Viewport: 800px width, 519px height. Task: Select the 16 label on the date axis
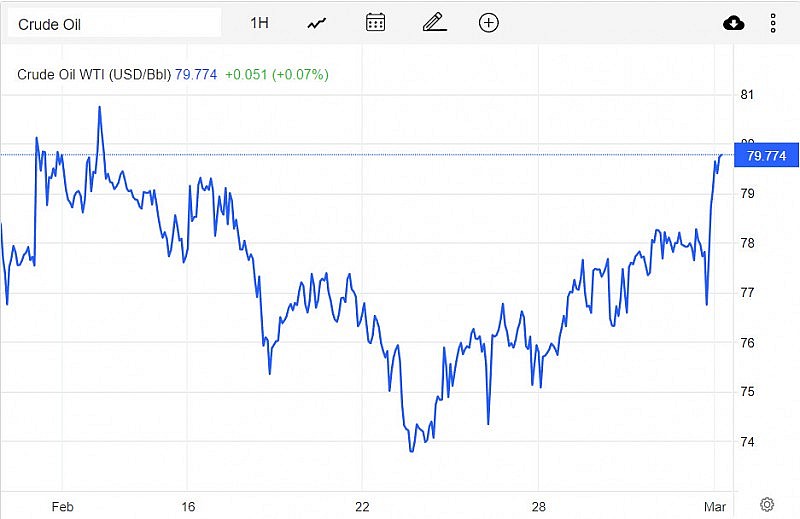pyautogui.click(x=188, y=506)
